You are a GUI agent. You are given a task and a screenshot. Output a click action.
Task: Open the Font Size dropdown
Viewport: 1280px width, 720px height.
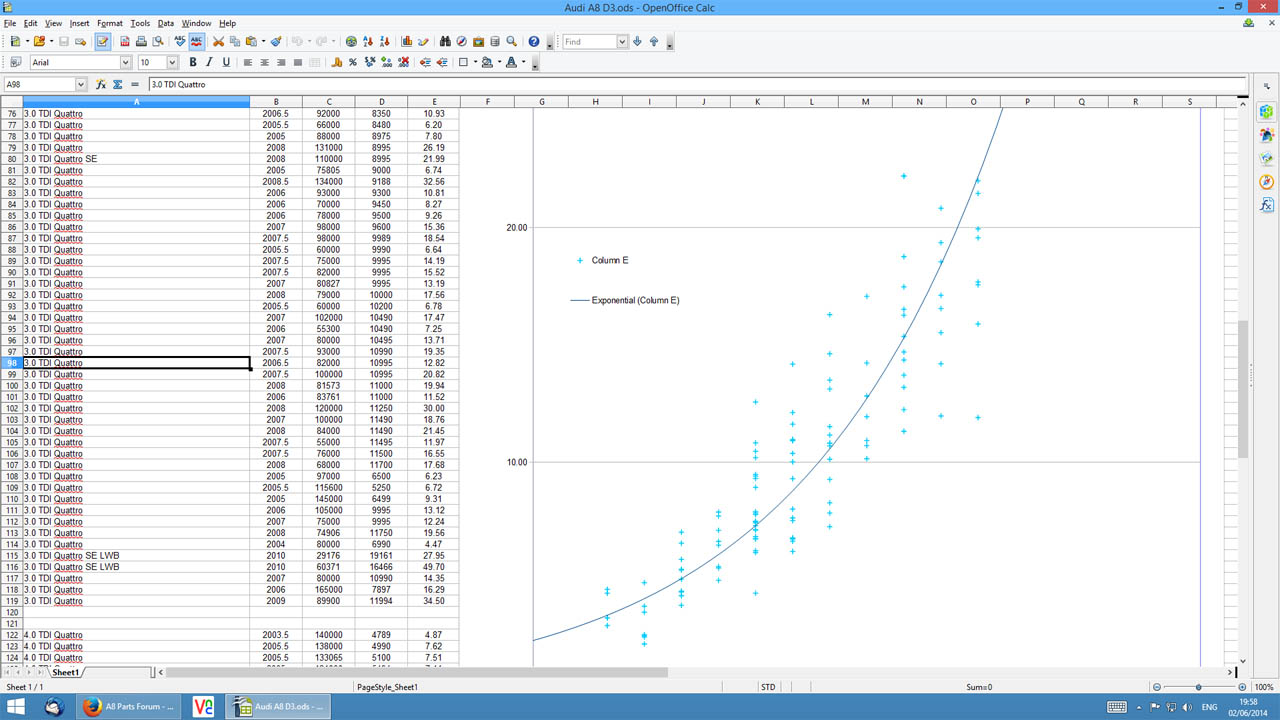[x=172, y=62]
